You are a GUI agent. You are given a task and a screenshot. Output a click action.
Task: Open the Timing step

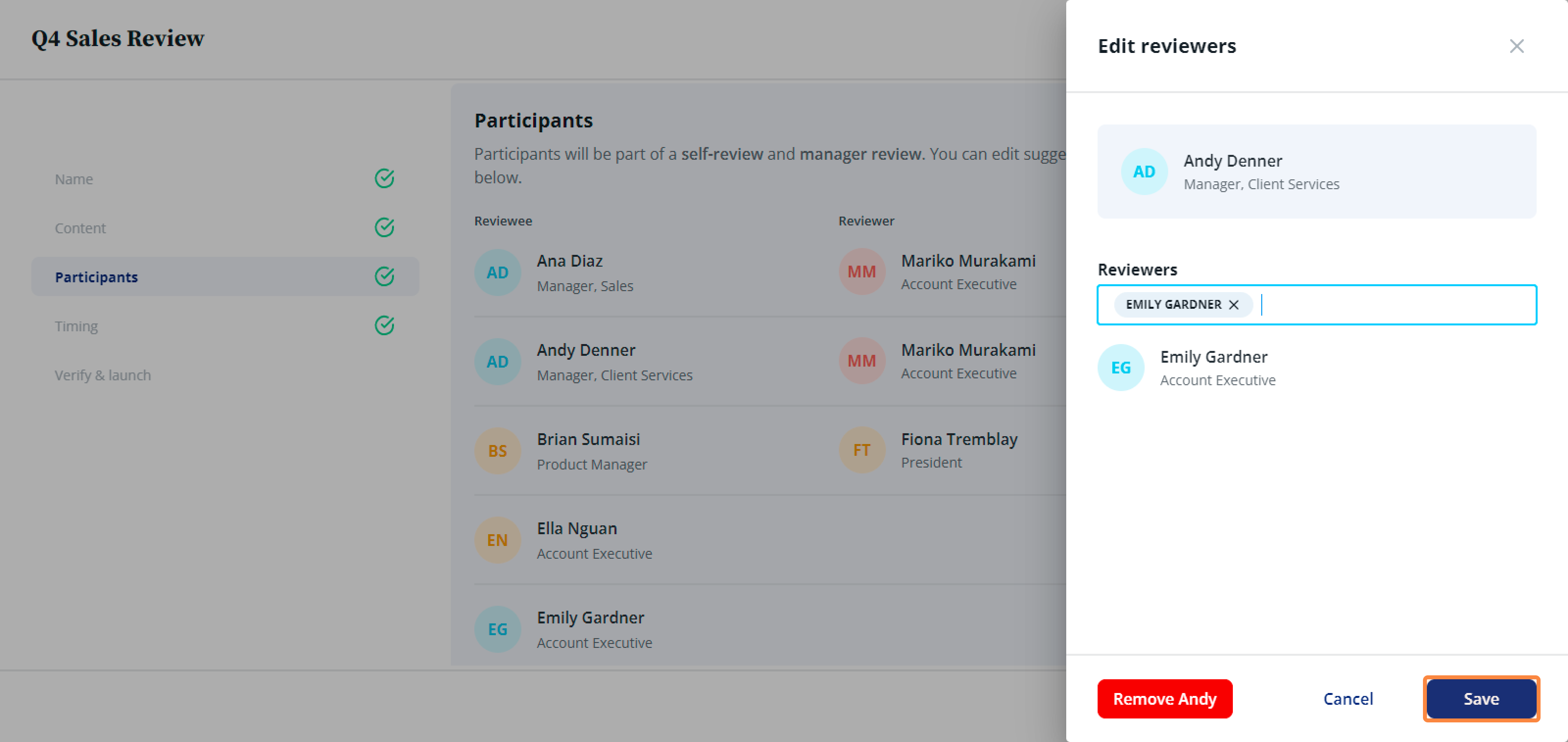76,326
